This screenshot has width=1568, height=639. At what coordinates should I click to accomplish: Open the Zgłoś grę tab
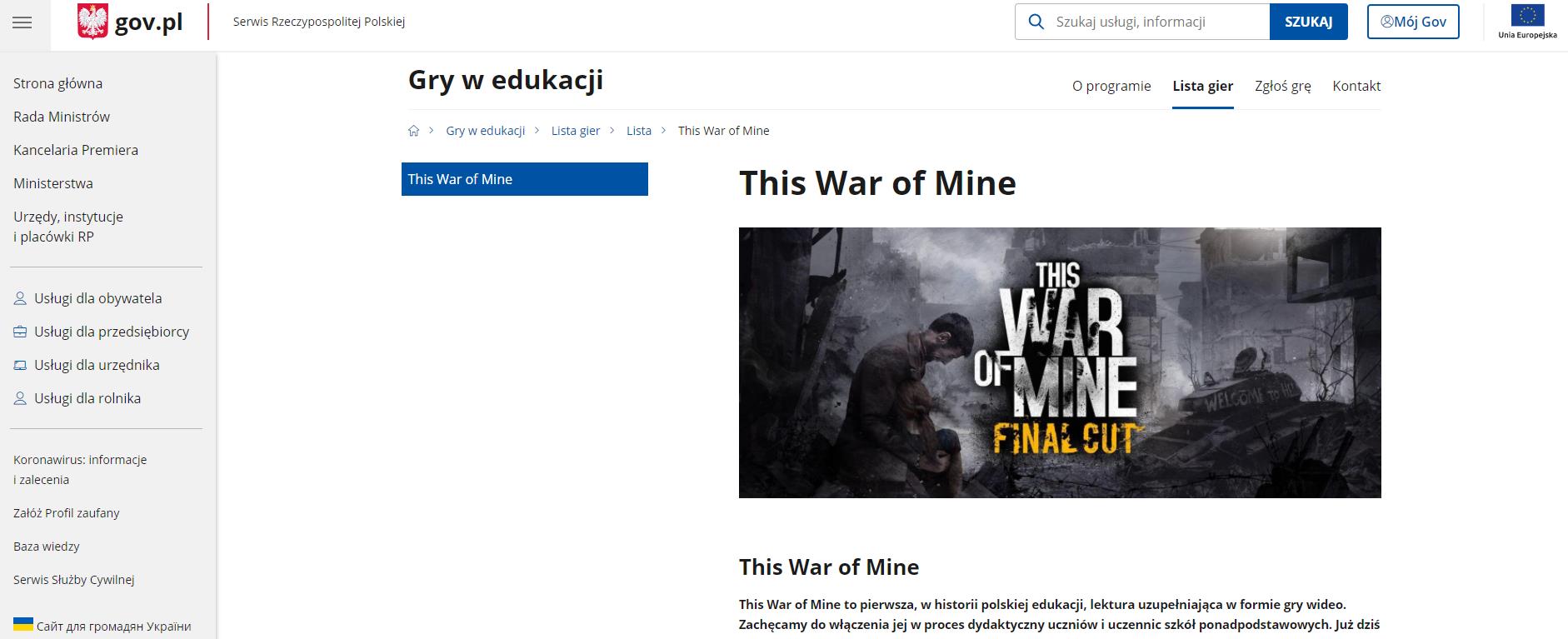coord(1282,86)
